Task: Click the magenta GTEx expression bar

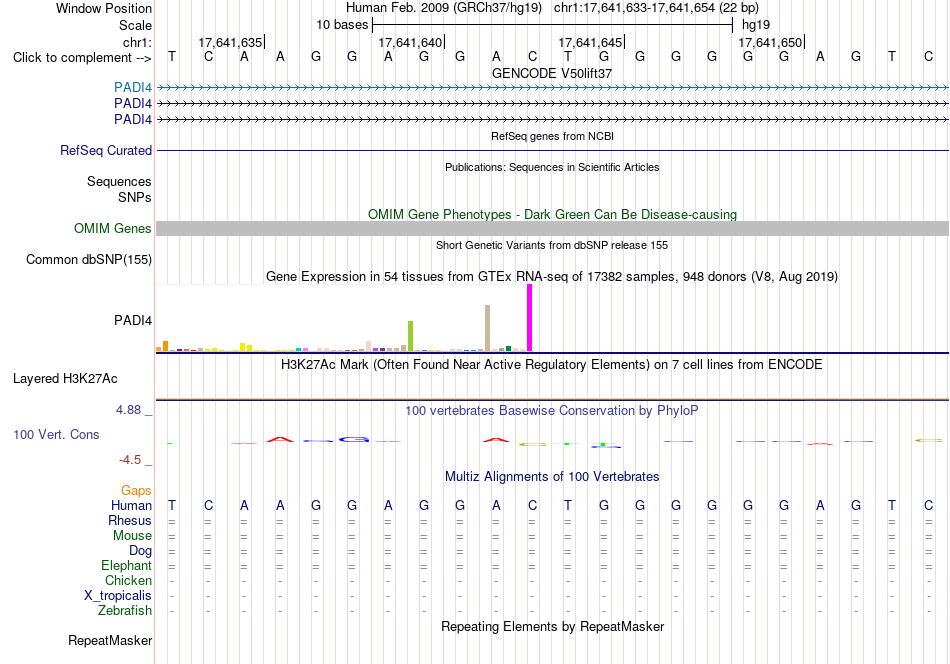Action: 530,317
